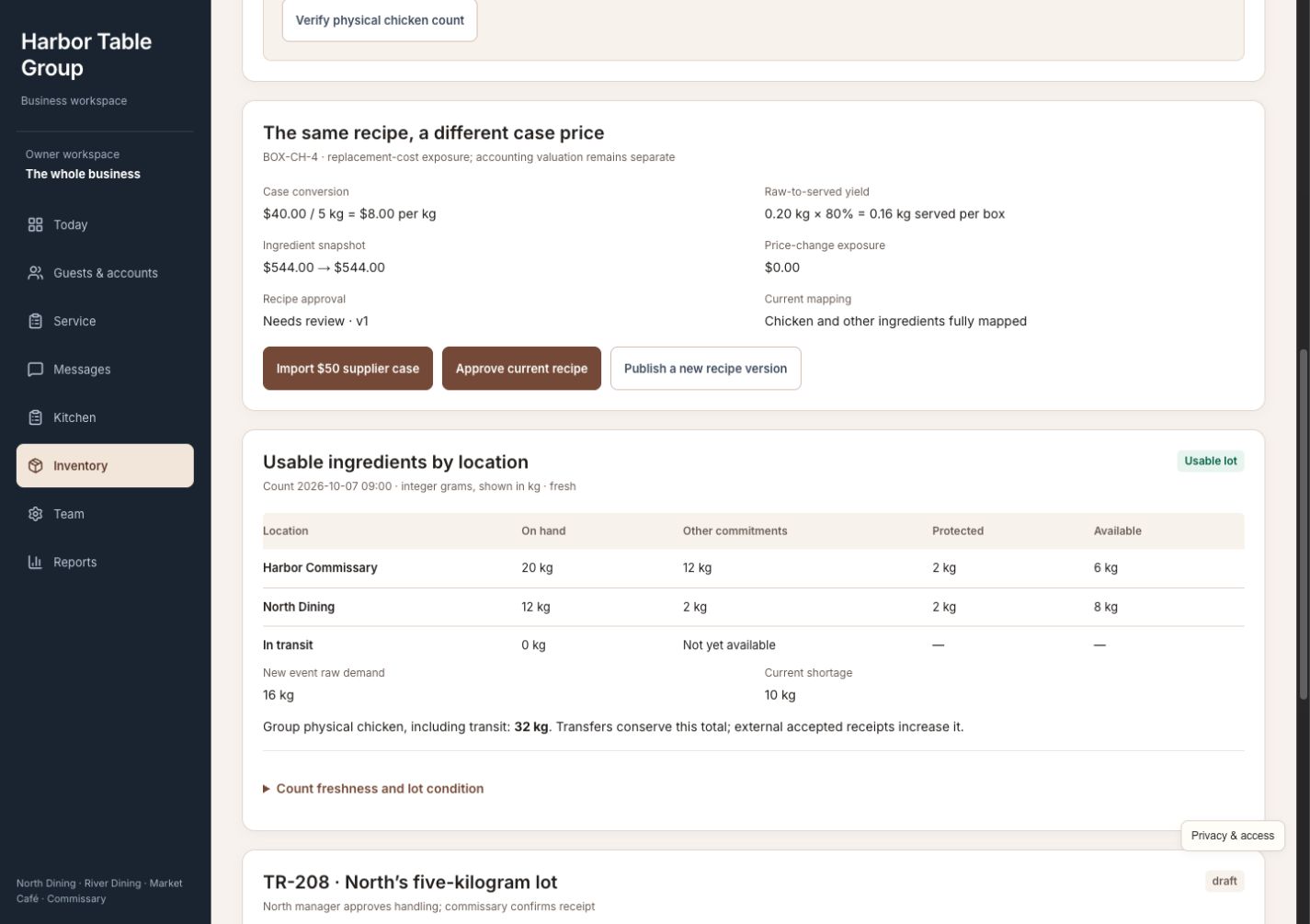This screenshot has width=1310, height=924.
Task: Click the Today grid icon
Action: (35, 224)
